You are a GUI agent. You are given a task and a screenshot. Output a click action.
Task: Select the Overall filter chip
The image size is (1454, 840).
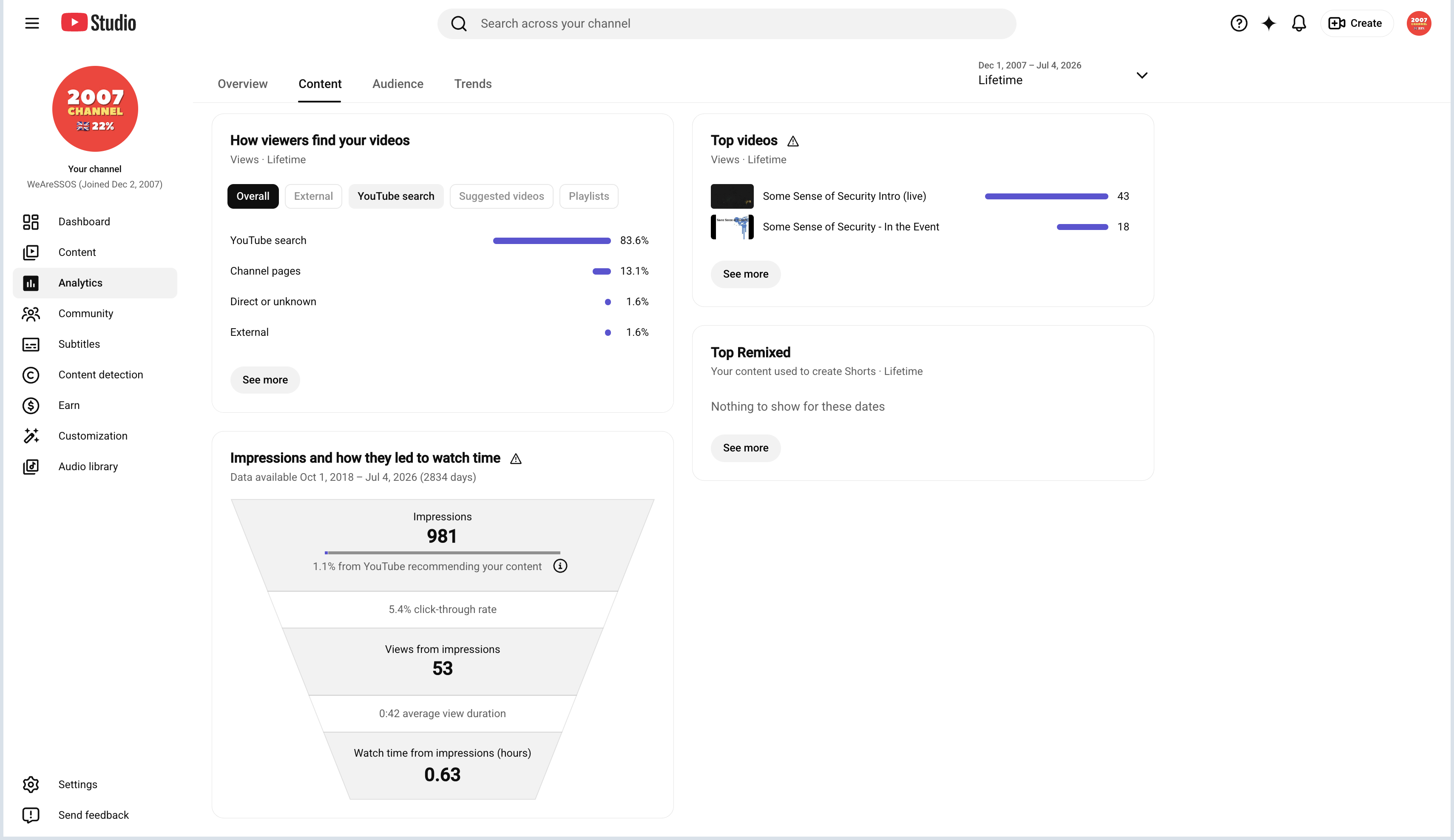[x=253, y=196]
